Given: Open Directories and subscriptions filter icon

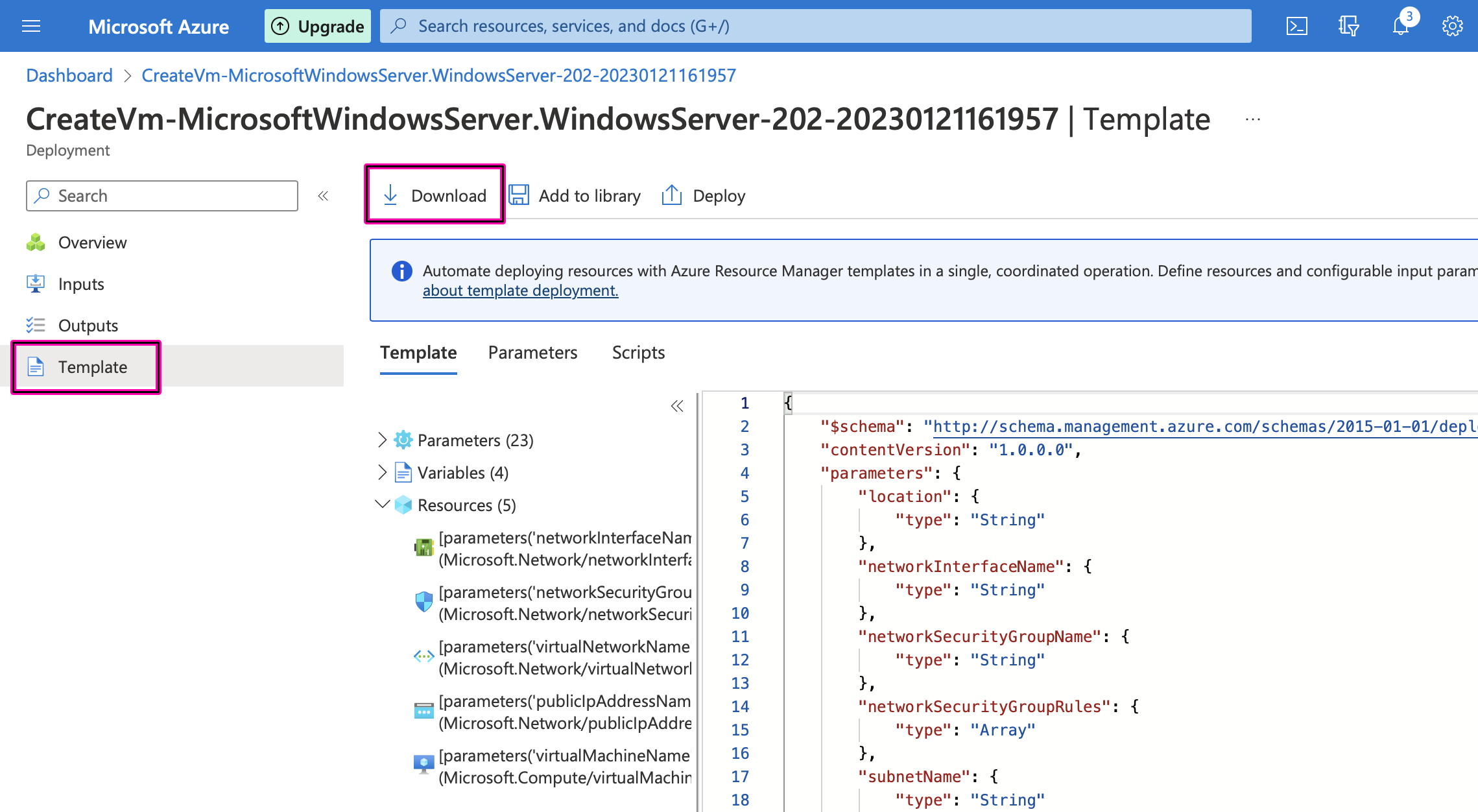Looking at the screenshot, I should click(x=1348, y=26).
